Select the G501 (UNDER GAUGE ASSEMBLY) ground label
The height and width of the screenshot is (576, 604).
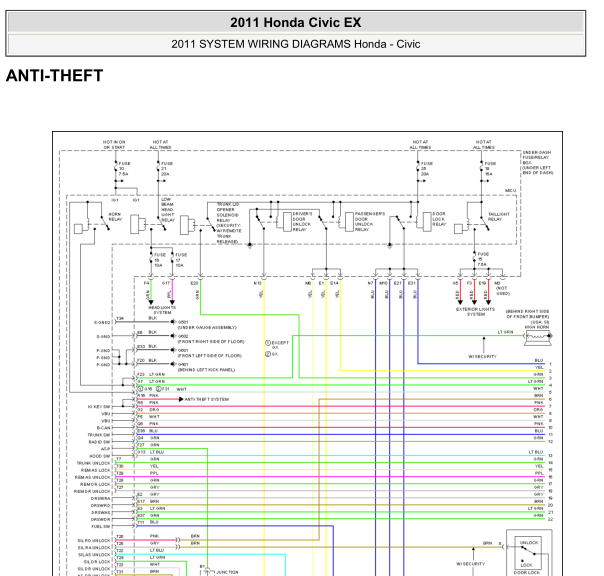pos(207,325)
